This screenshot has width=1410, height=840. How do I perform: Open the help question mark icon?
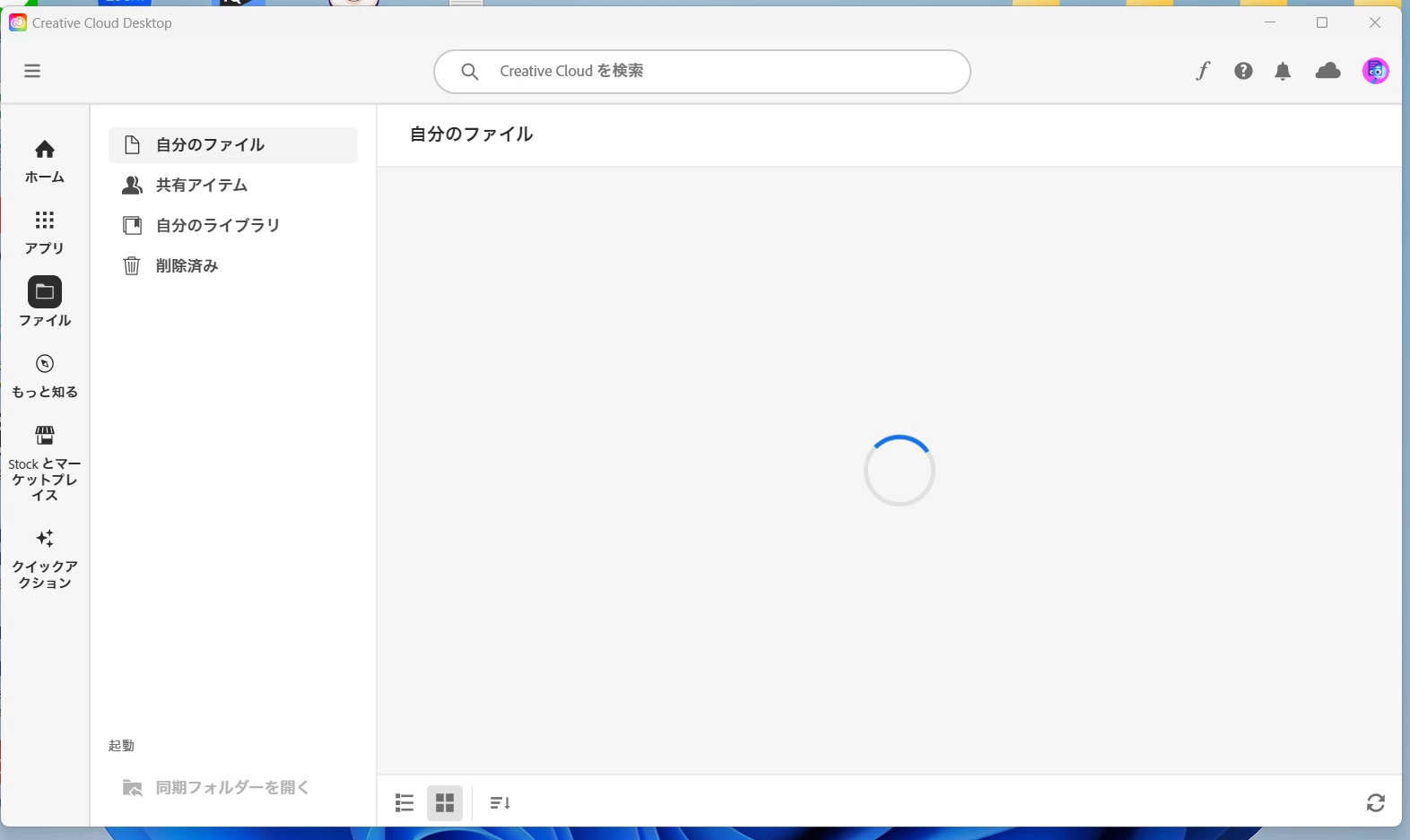coord(1243,71)
